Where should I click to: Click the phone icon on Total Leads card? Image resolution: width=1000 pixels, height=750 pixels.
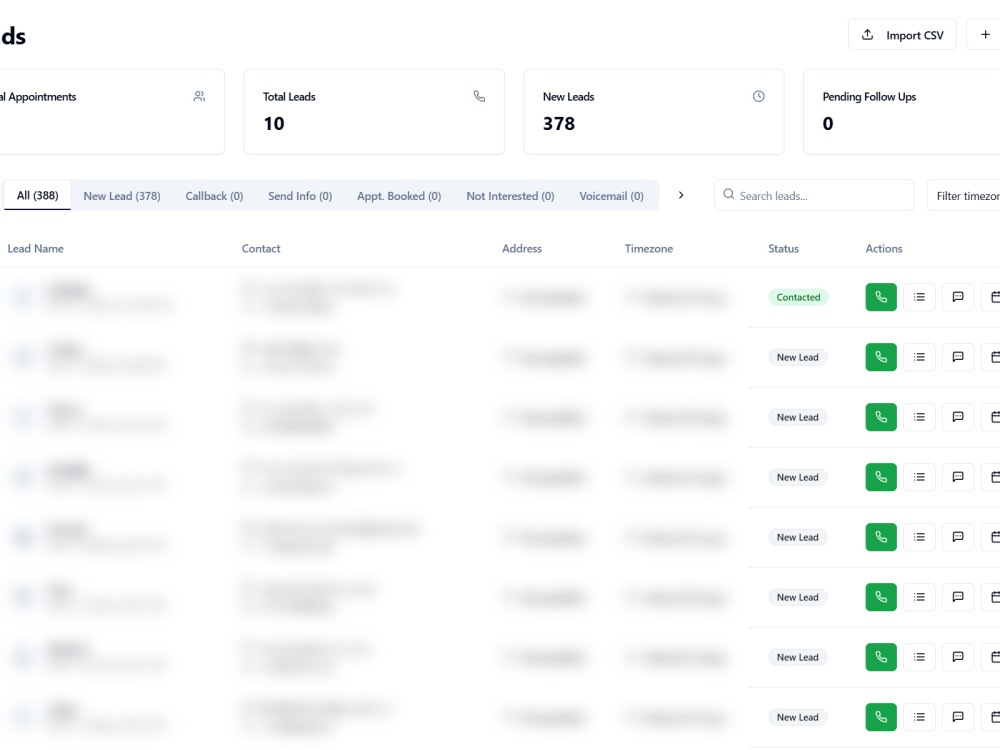point(479,96)
